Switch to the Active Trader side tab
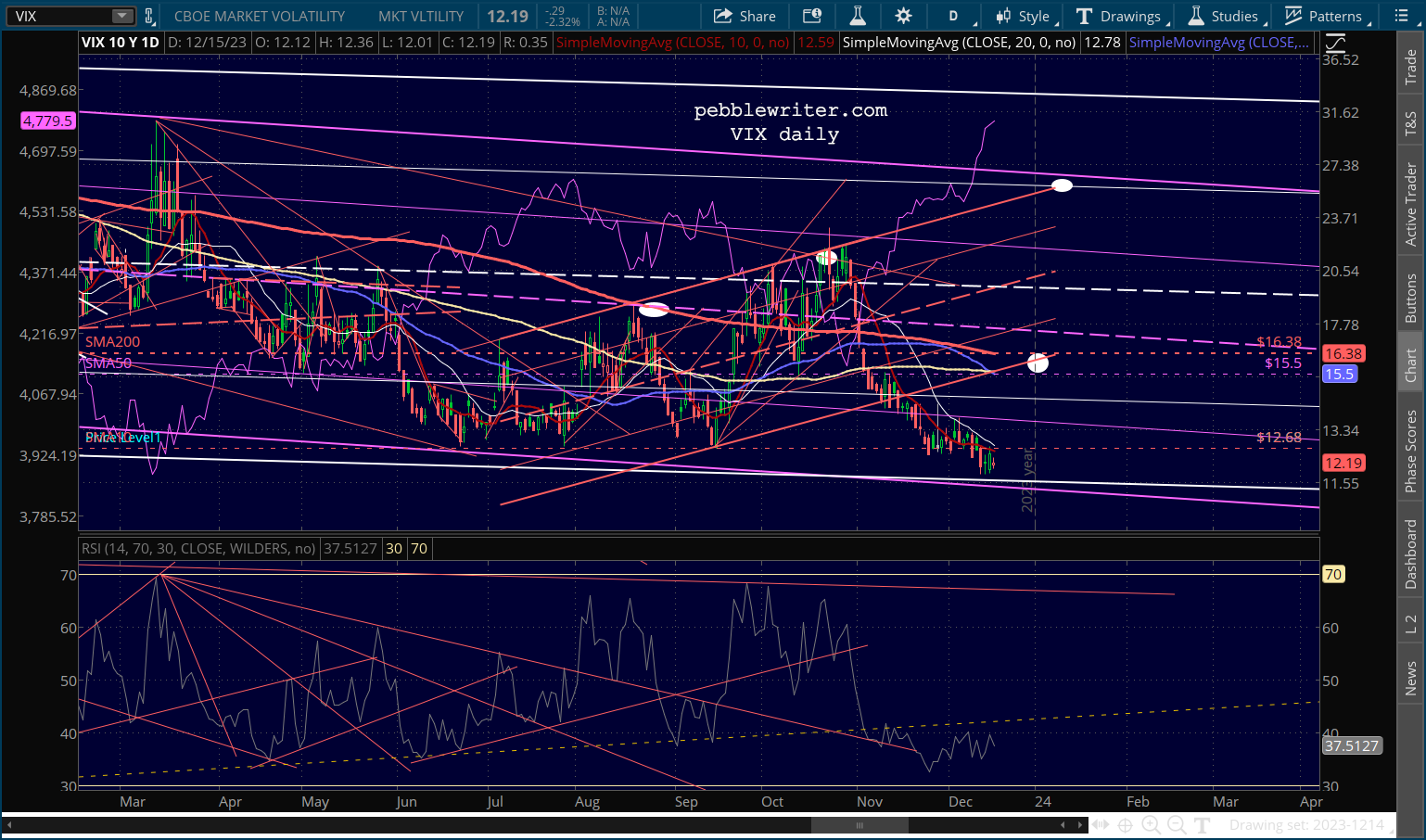Screen dimensions: 1426x840 pyautogui.click(x=1410, y=205)
